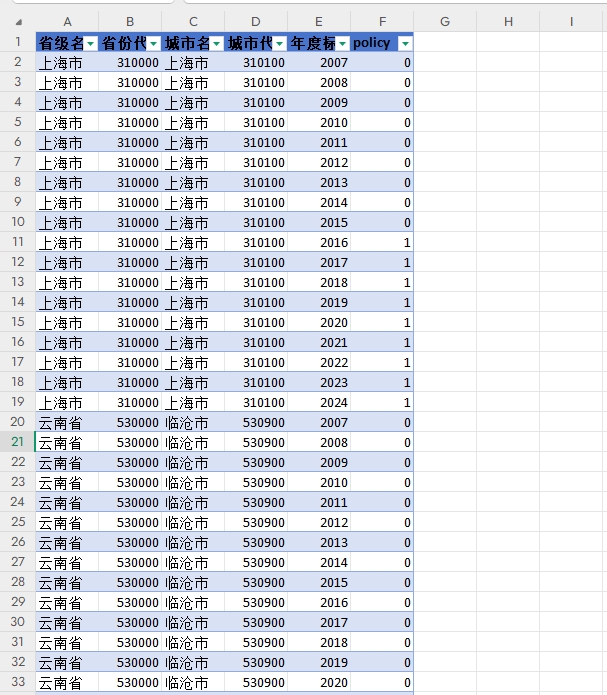Click empty cell H5
The image size is (607, 695).
(508, 122)
